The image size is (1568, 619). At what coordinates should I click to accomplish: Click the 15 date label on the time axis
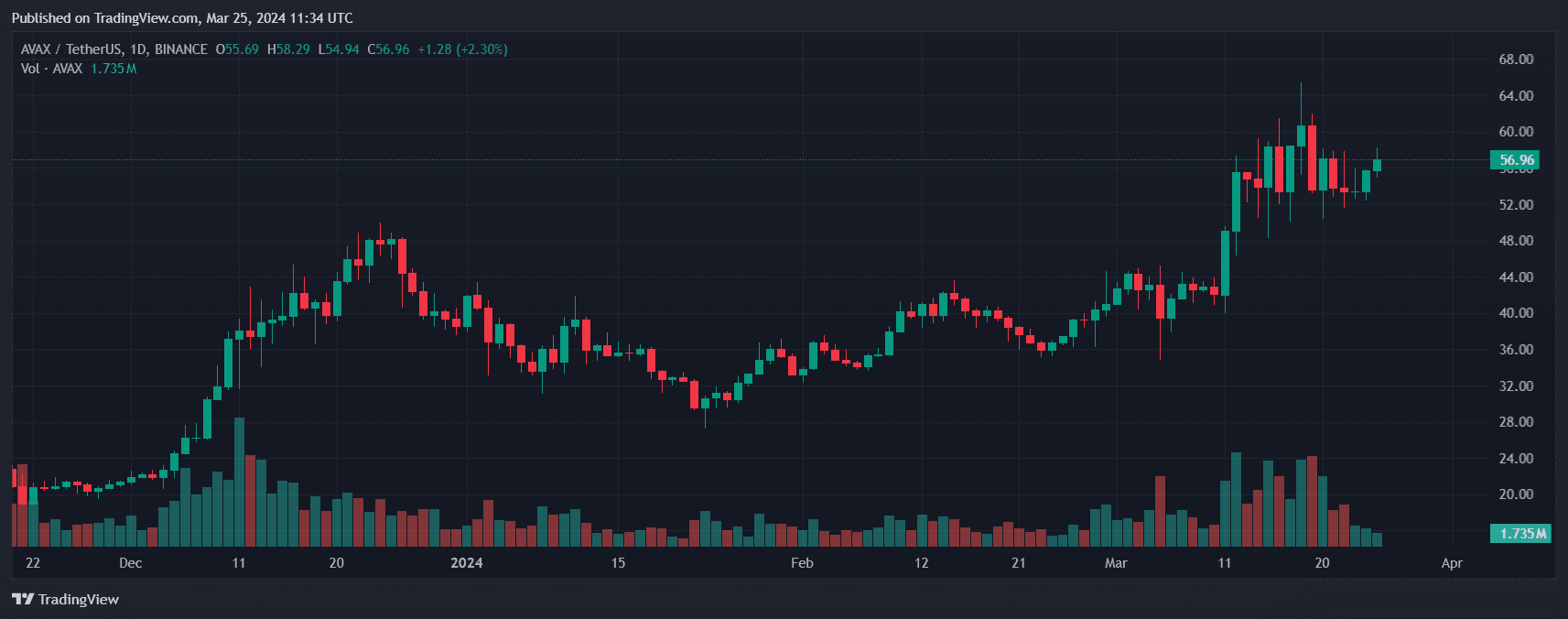(x=618, y=563)
